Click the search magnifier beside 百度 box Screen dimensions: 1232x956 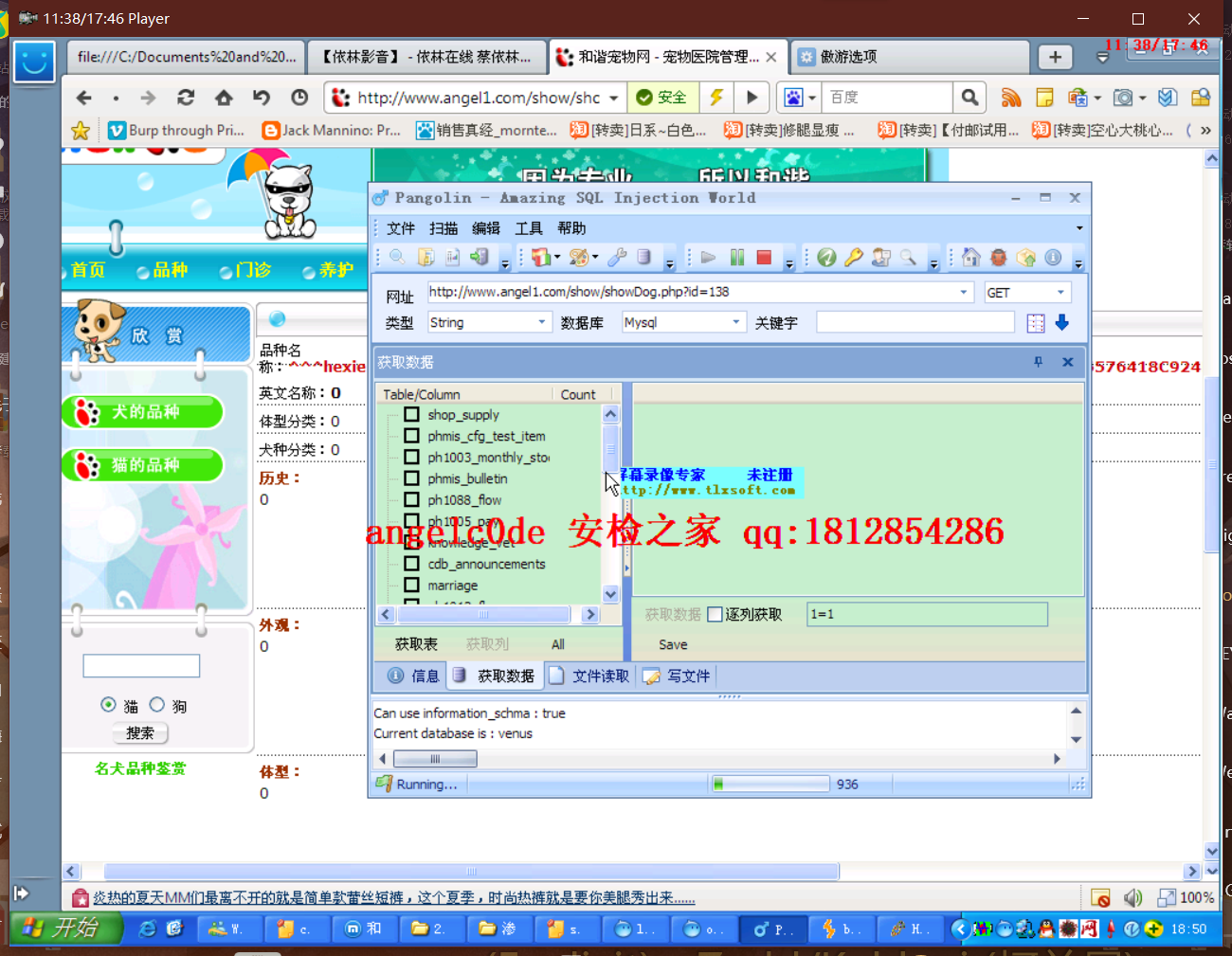(x=969, y=98)
